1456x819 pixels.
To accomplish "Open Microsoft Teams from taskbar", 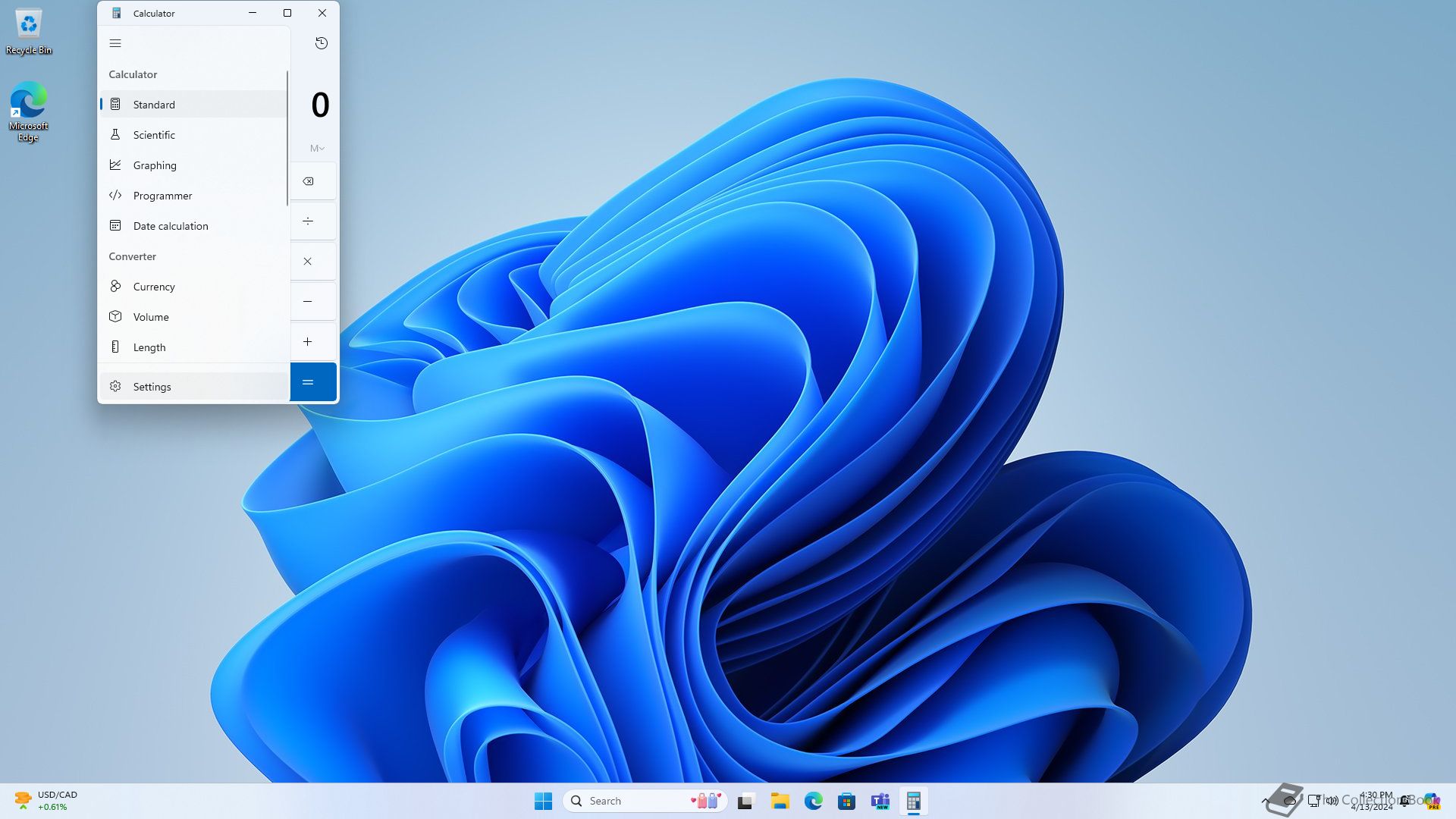I will [880, 801].
